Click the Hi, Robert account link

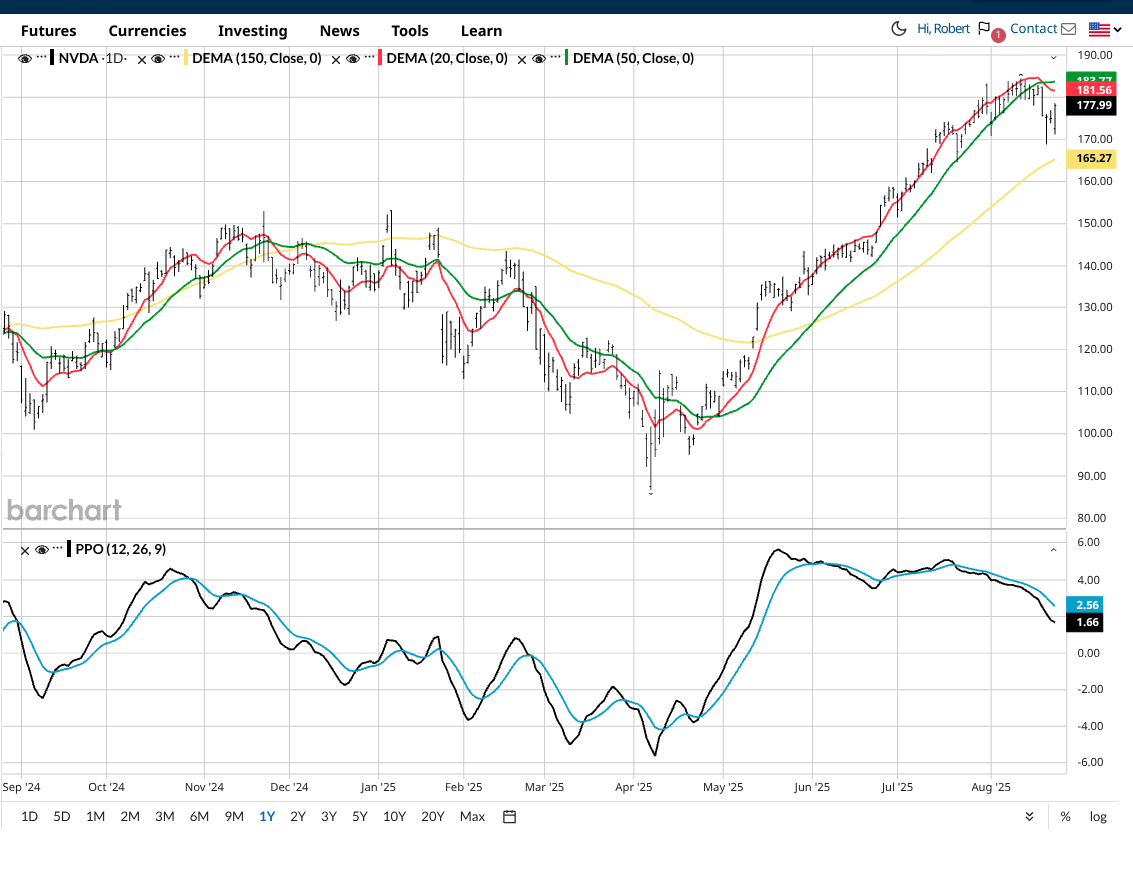click(x=944, y=29)
